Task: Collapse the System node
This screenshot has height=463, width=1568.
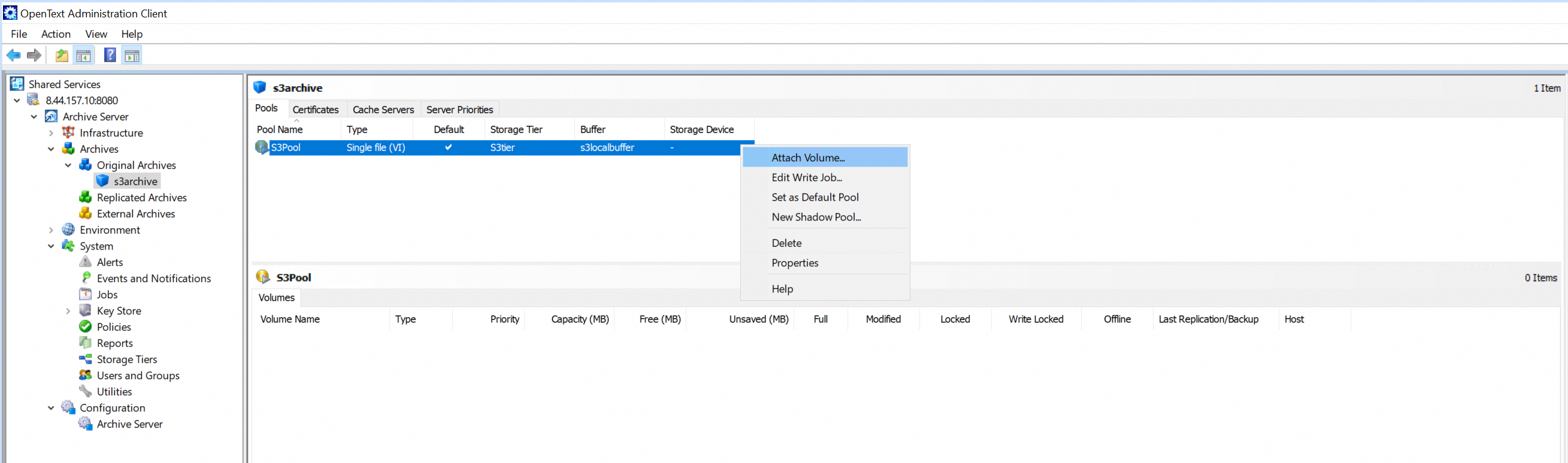Action: (51, 246)
